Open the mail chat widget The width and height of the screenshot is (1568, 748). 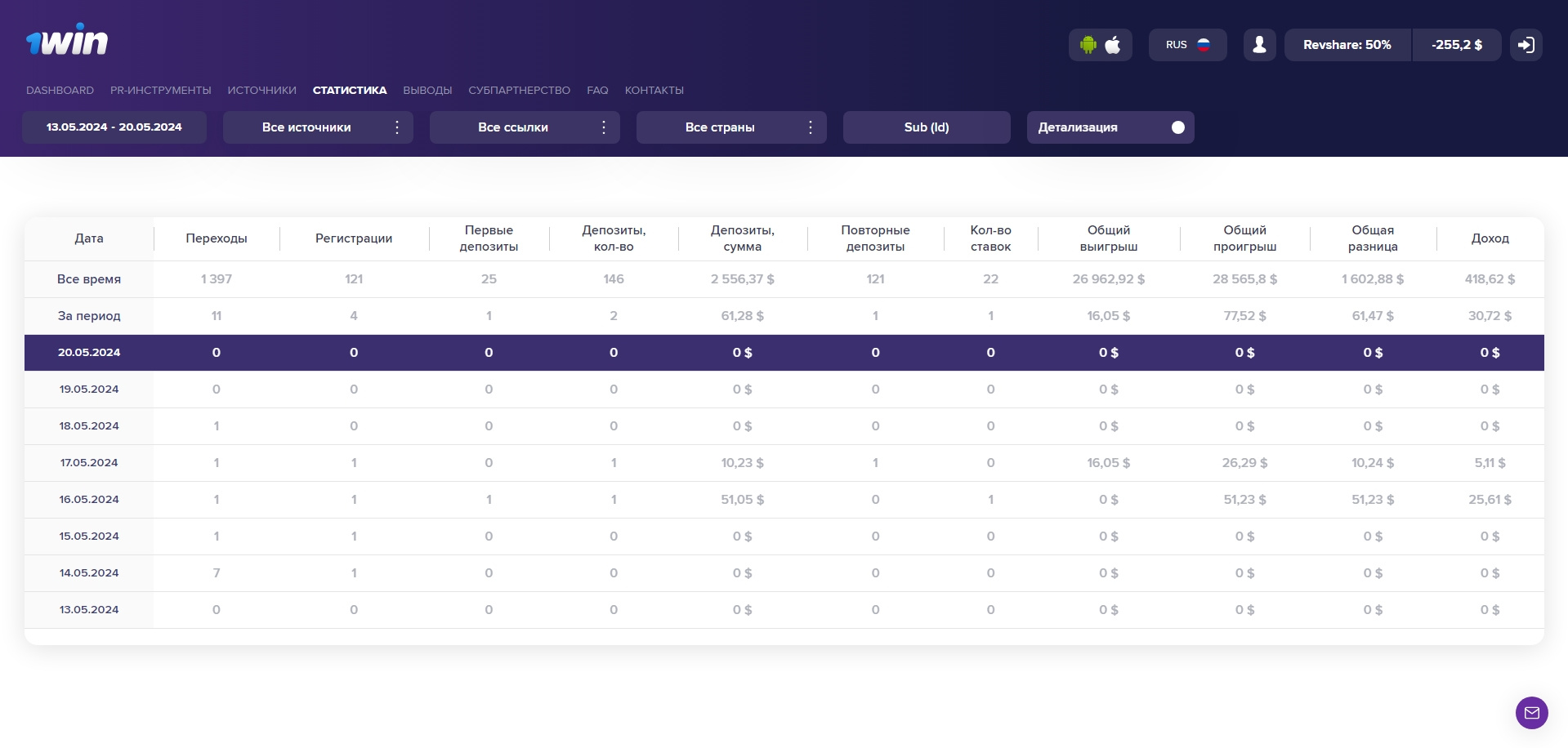(x=1531, y=713)
